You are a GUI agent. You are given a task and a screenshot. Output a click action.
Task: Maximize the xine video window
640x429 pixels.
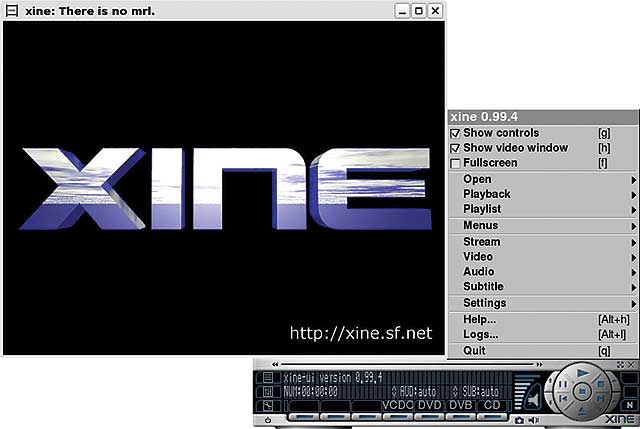(x=419, y=11)
